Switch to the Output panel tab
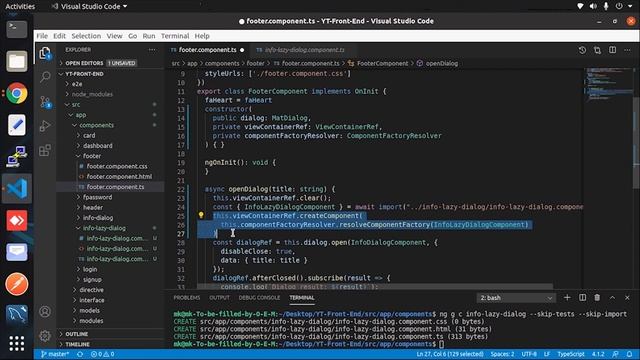Image resolution: width=640 pixels, height=360 pixels. [x=219, y=298]
